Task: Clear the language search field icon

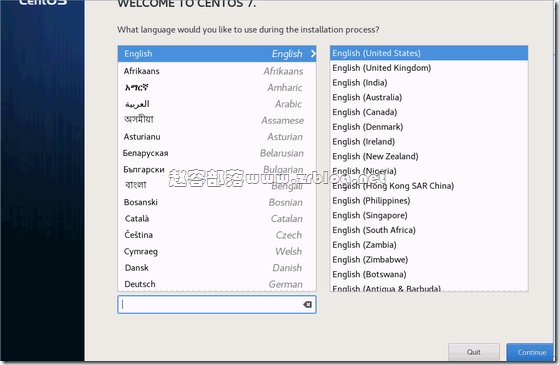Action: click(x=307, y=304)
